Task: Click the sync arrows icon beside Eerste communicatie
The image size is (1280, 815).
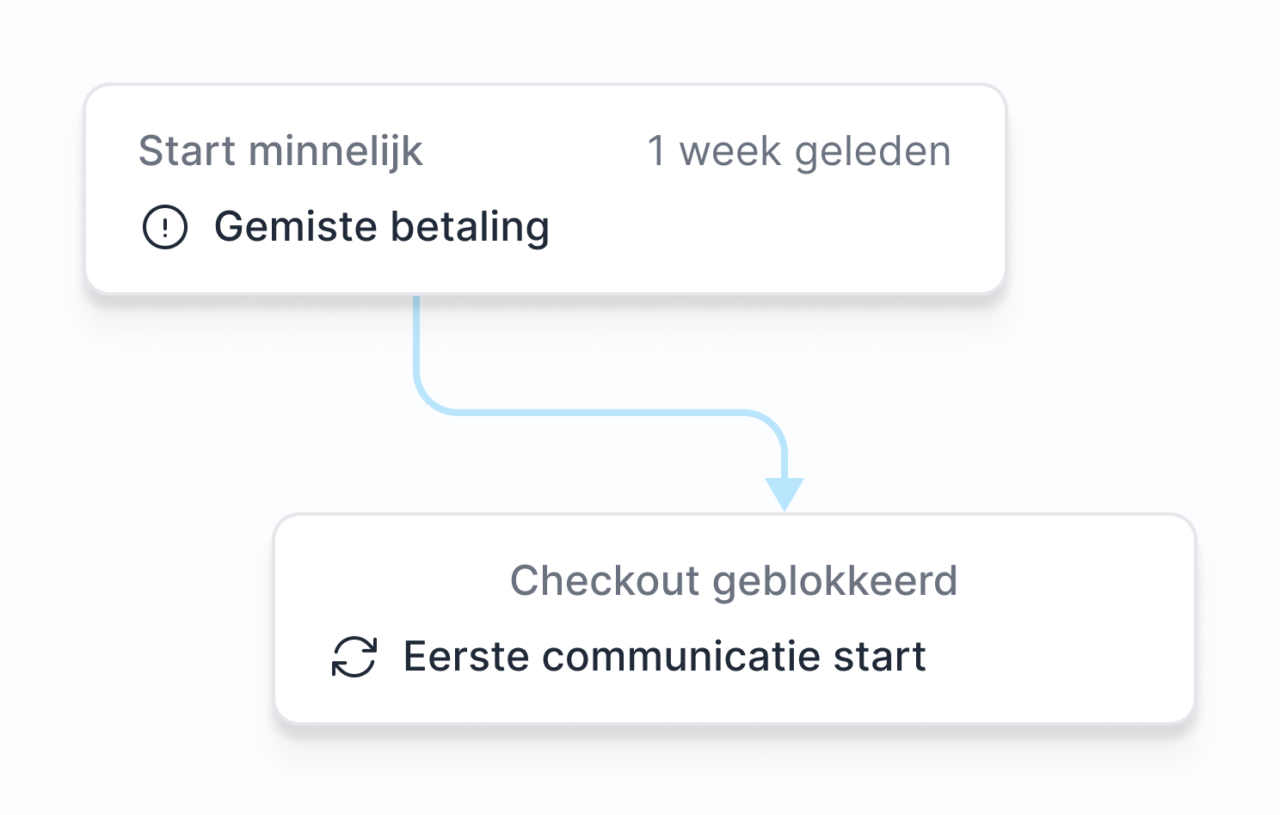Action: coord(354,657)
